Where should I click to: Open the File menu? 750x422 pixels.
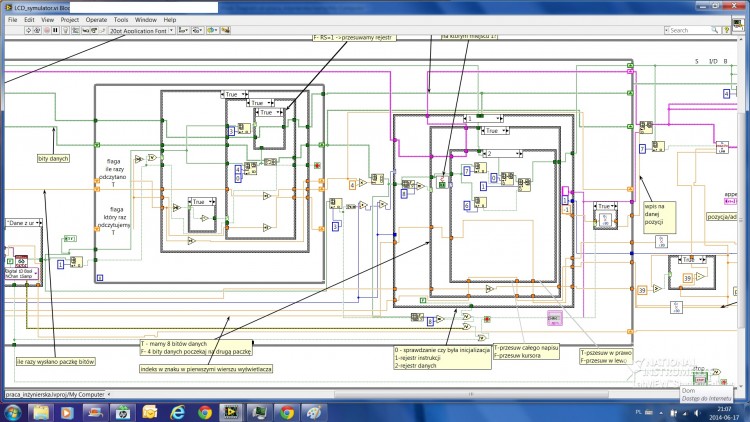13,20
